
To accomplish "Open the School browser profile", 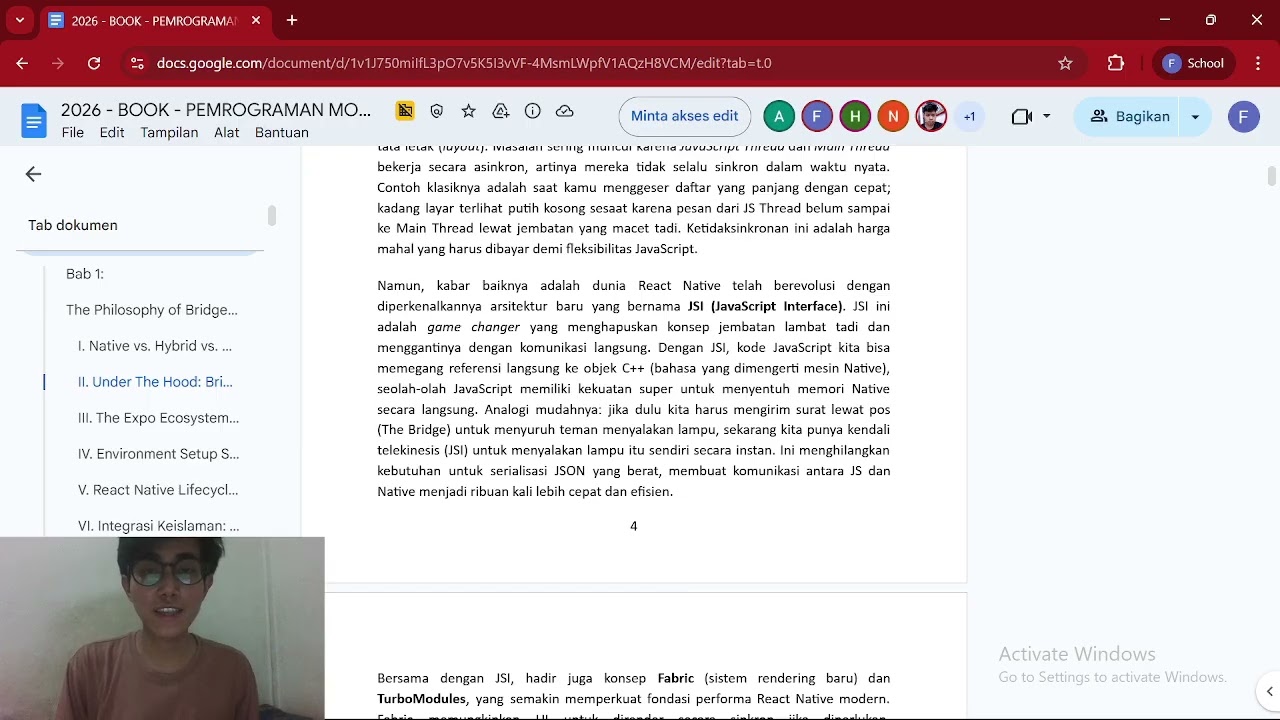I will [1194, 63].
